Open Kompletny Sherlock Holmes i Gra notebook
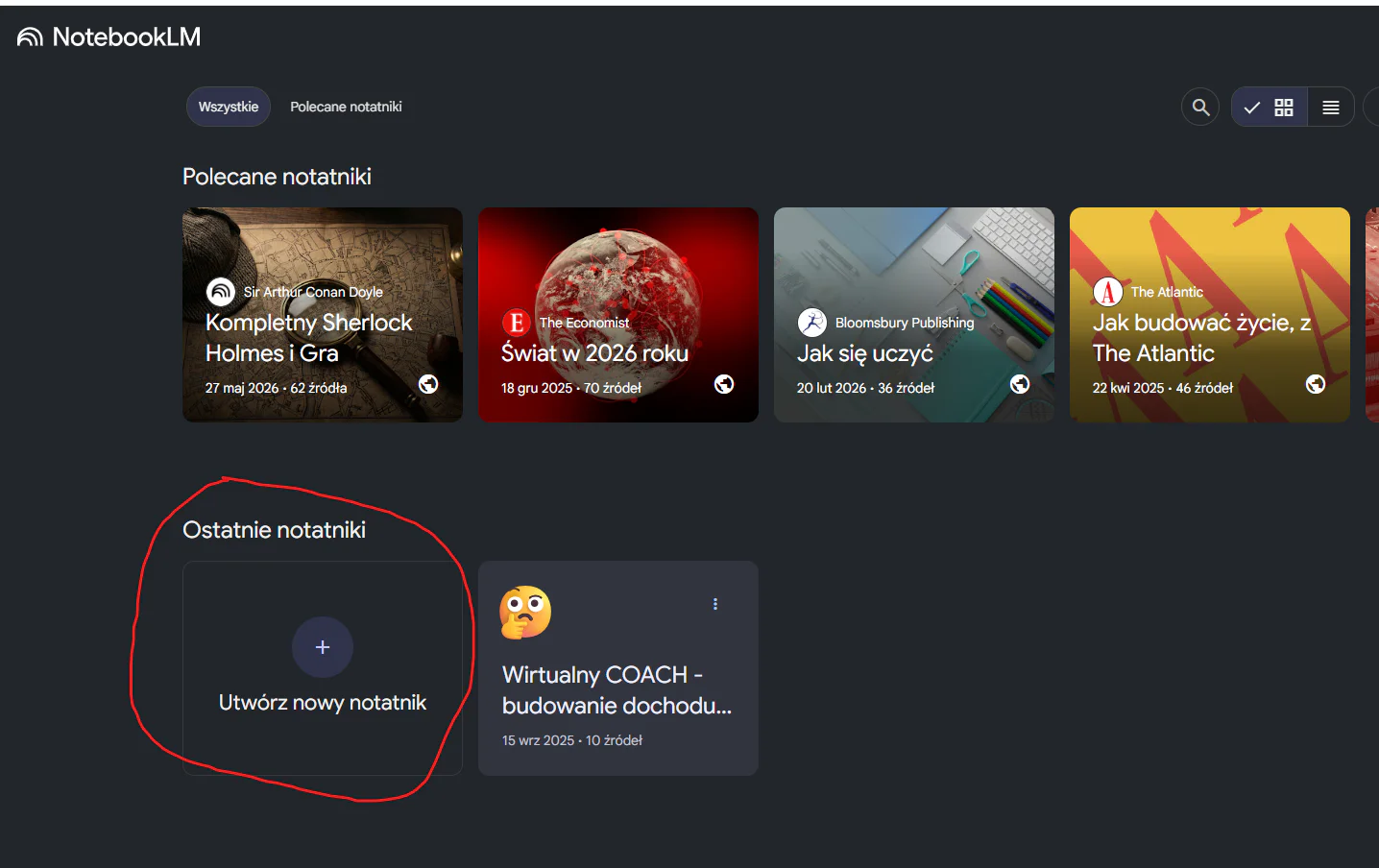This screenshot has height=868, width=1379. point(323,315)
